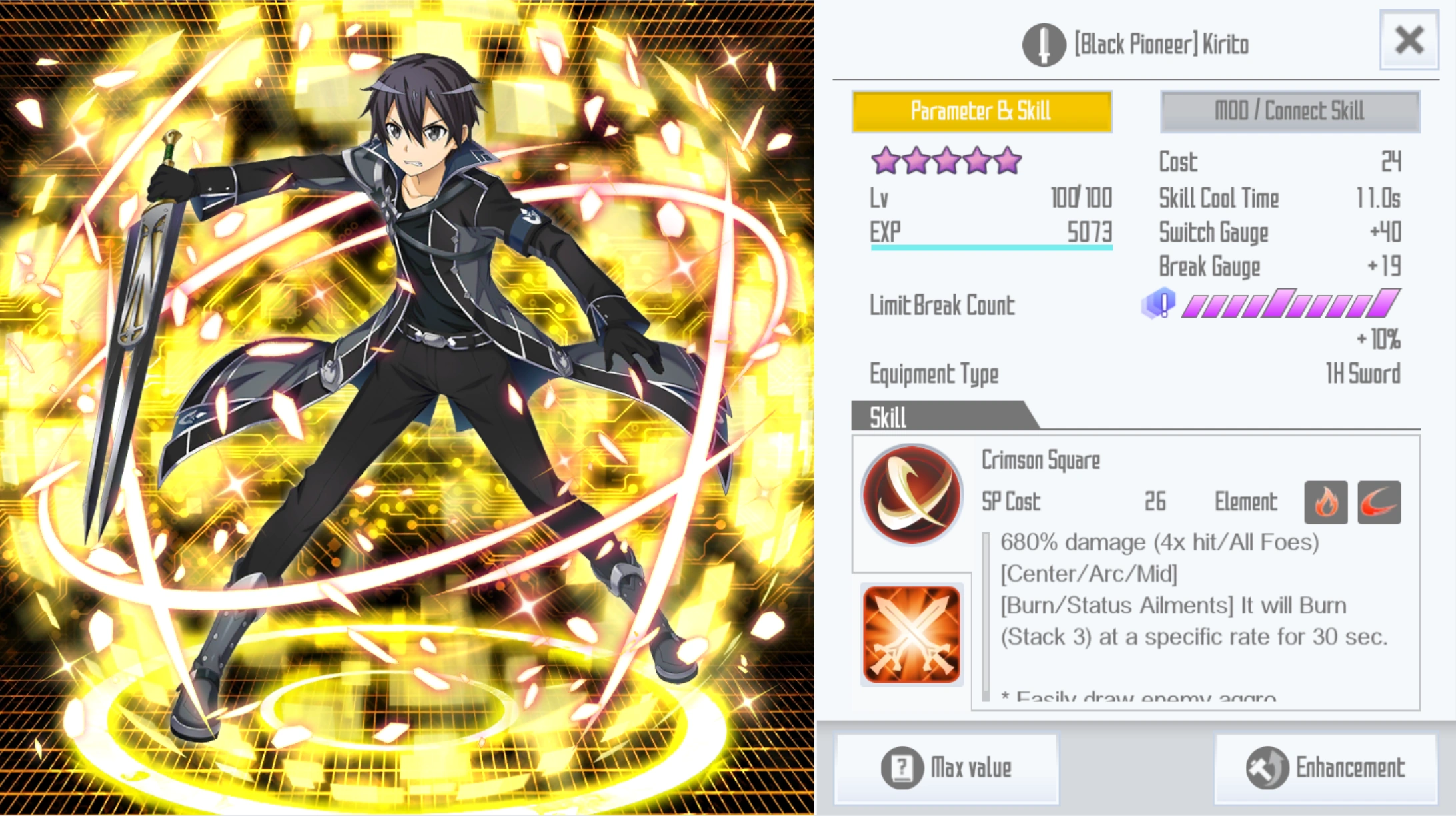Tap the crossed swords skill icon

coord(912,634)
